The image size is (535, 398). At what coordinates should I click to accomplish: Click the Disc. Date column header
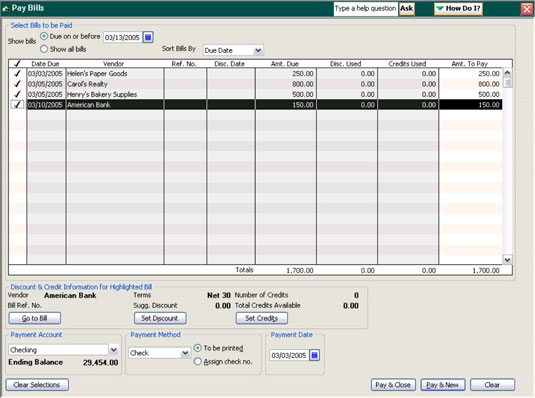[230, 63]
